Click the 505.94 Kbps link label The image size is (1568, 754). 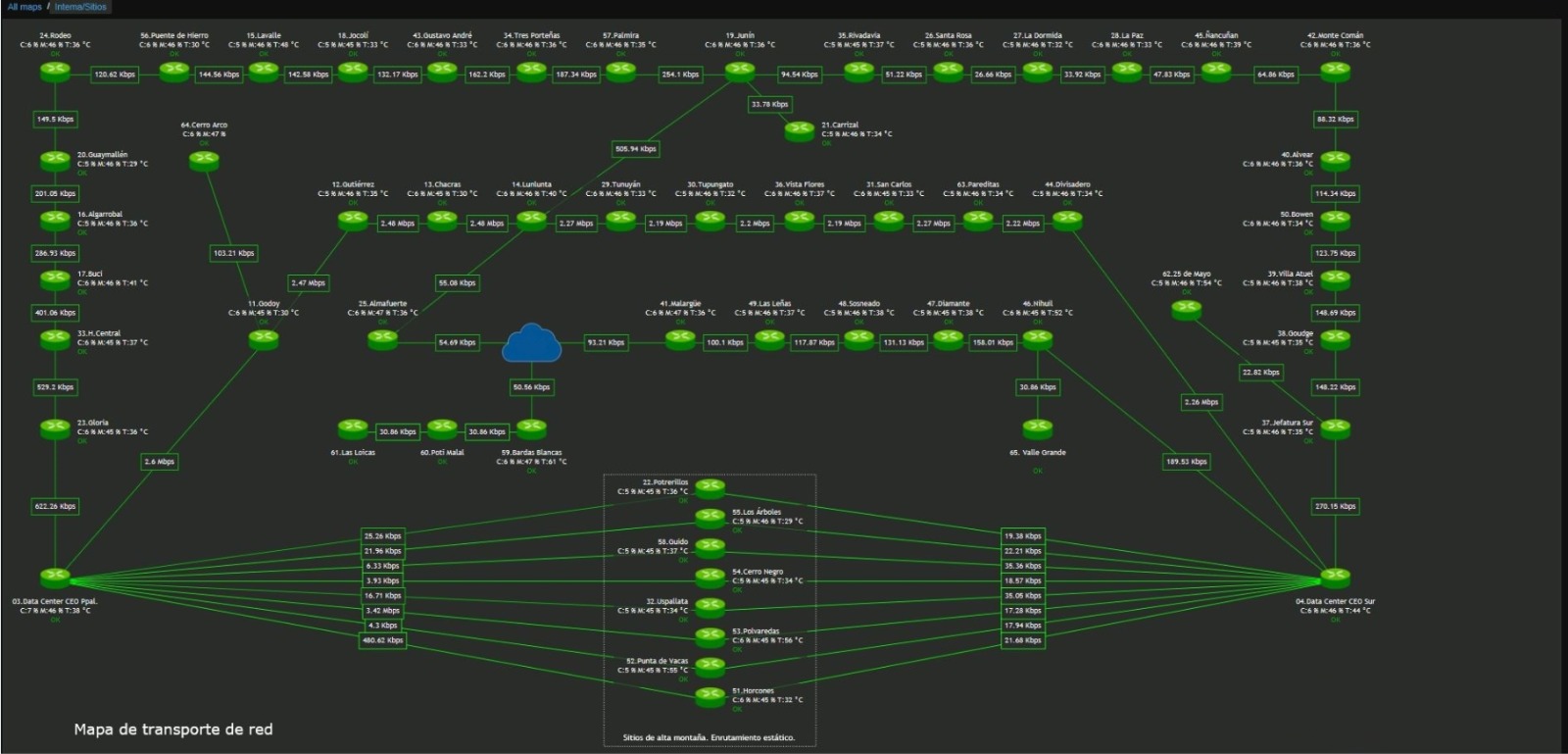(x=635, y=149)
